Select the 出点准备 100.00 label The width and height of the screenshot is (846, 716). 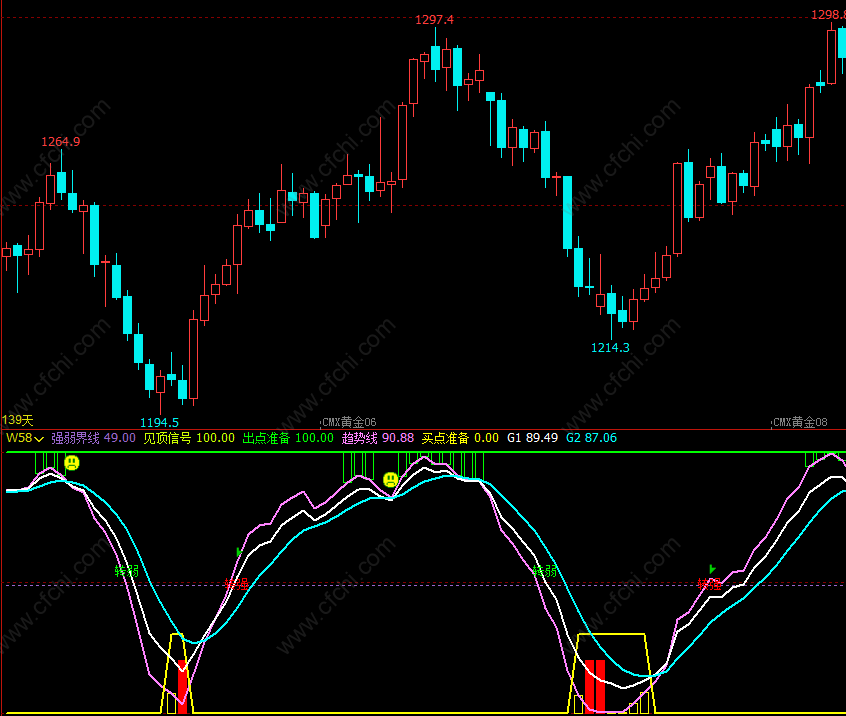pyautogui.click(x=288, y=438)
